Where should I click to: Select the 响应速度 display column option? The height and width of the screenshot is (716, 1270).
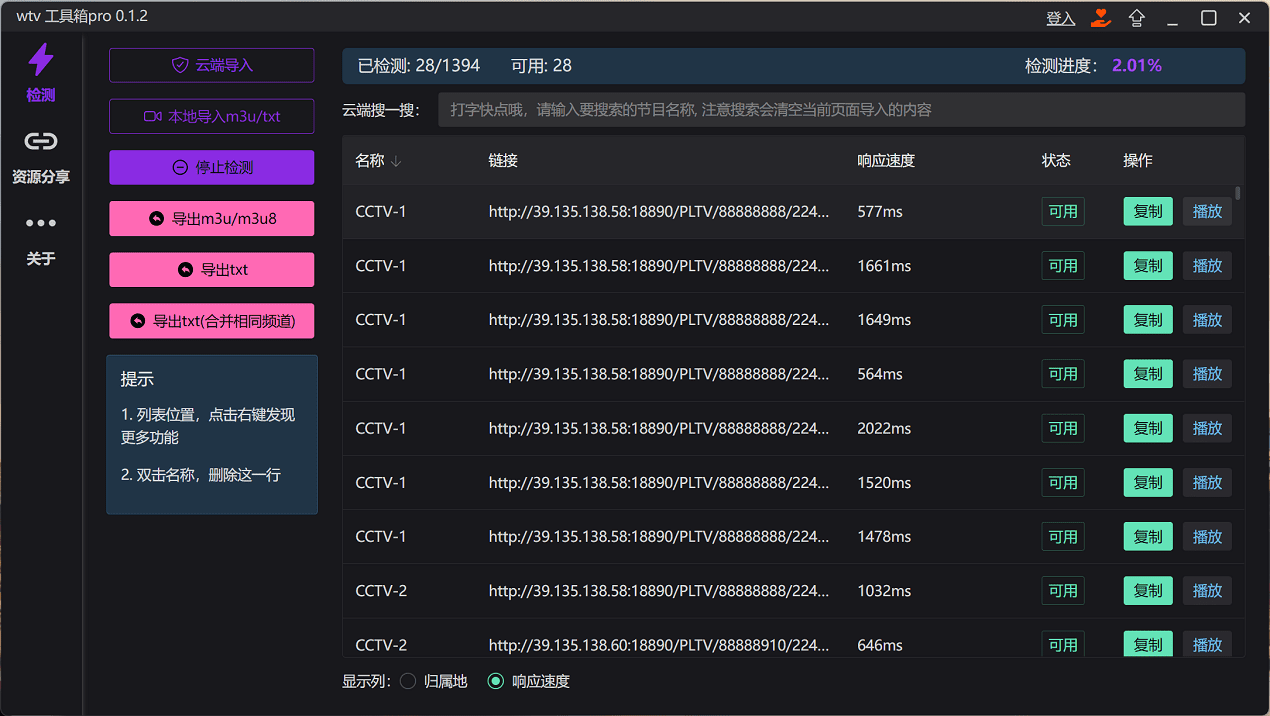[496, 680]
